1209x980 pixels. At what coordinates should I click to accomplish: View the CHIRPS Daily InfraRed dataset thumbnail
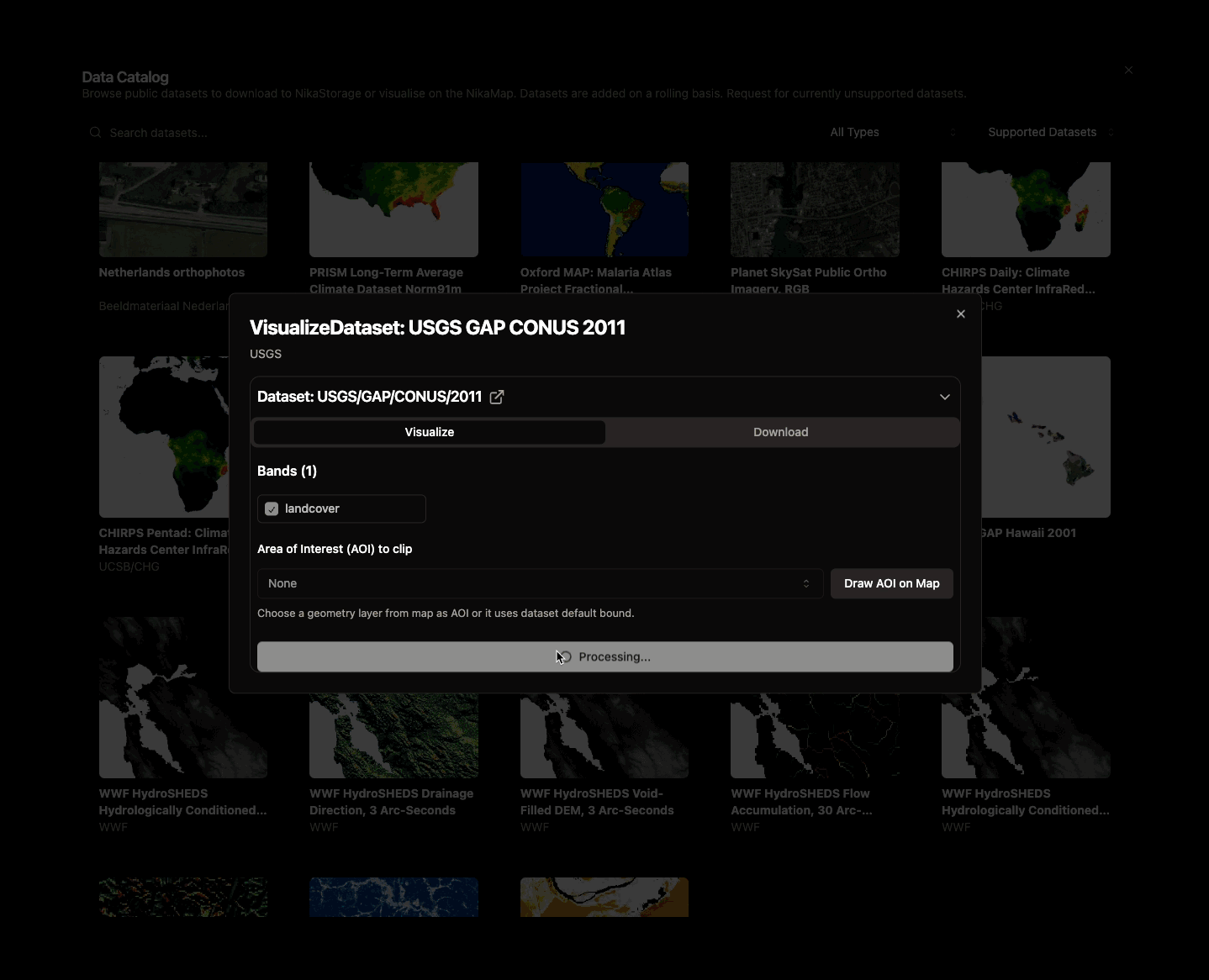[1025, 209]
